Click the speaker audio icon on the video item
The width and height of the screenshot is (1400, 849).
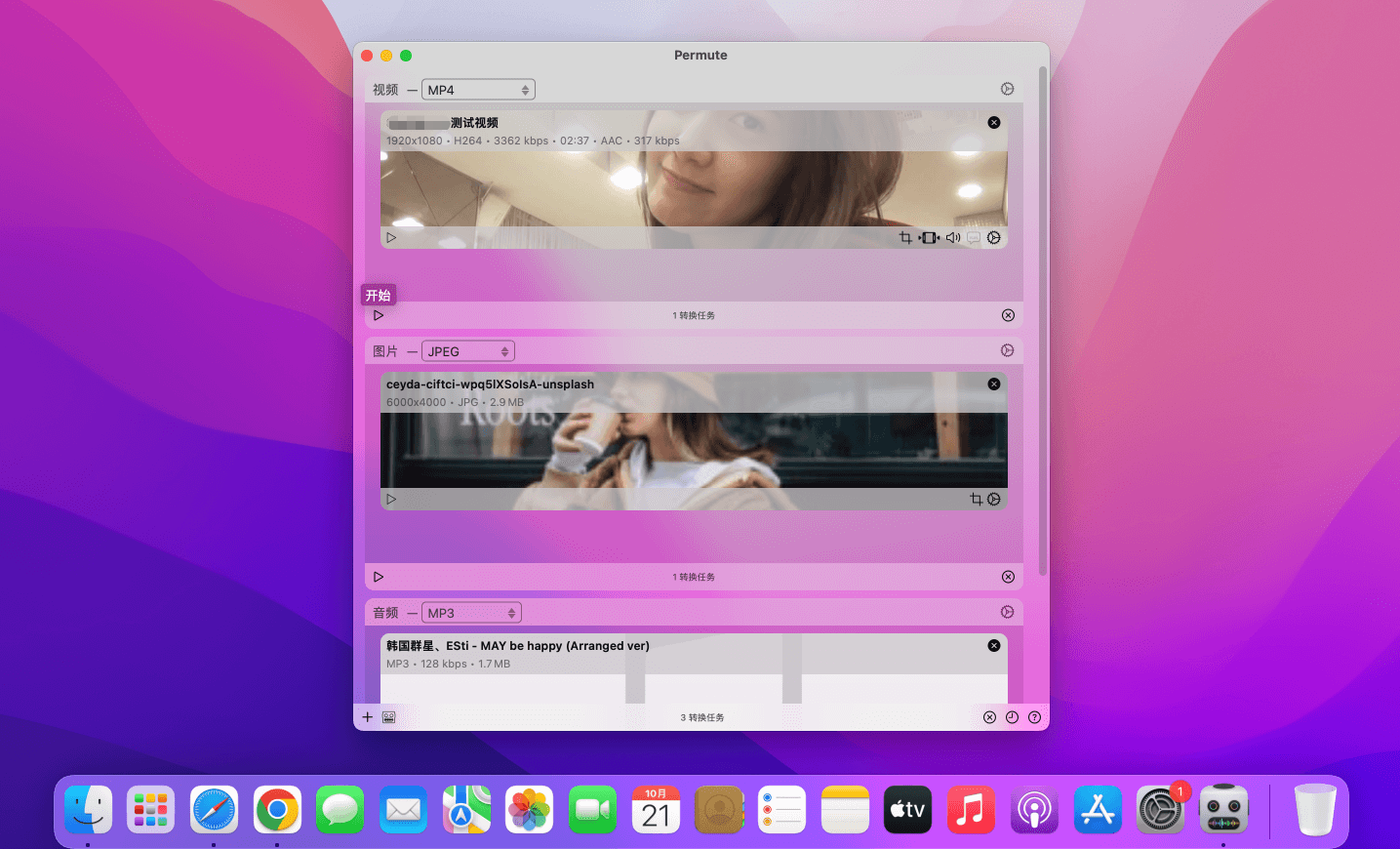coord(952,238)
